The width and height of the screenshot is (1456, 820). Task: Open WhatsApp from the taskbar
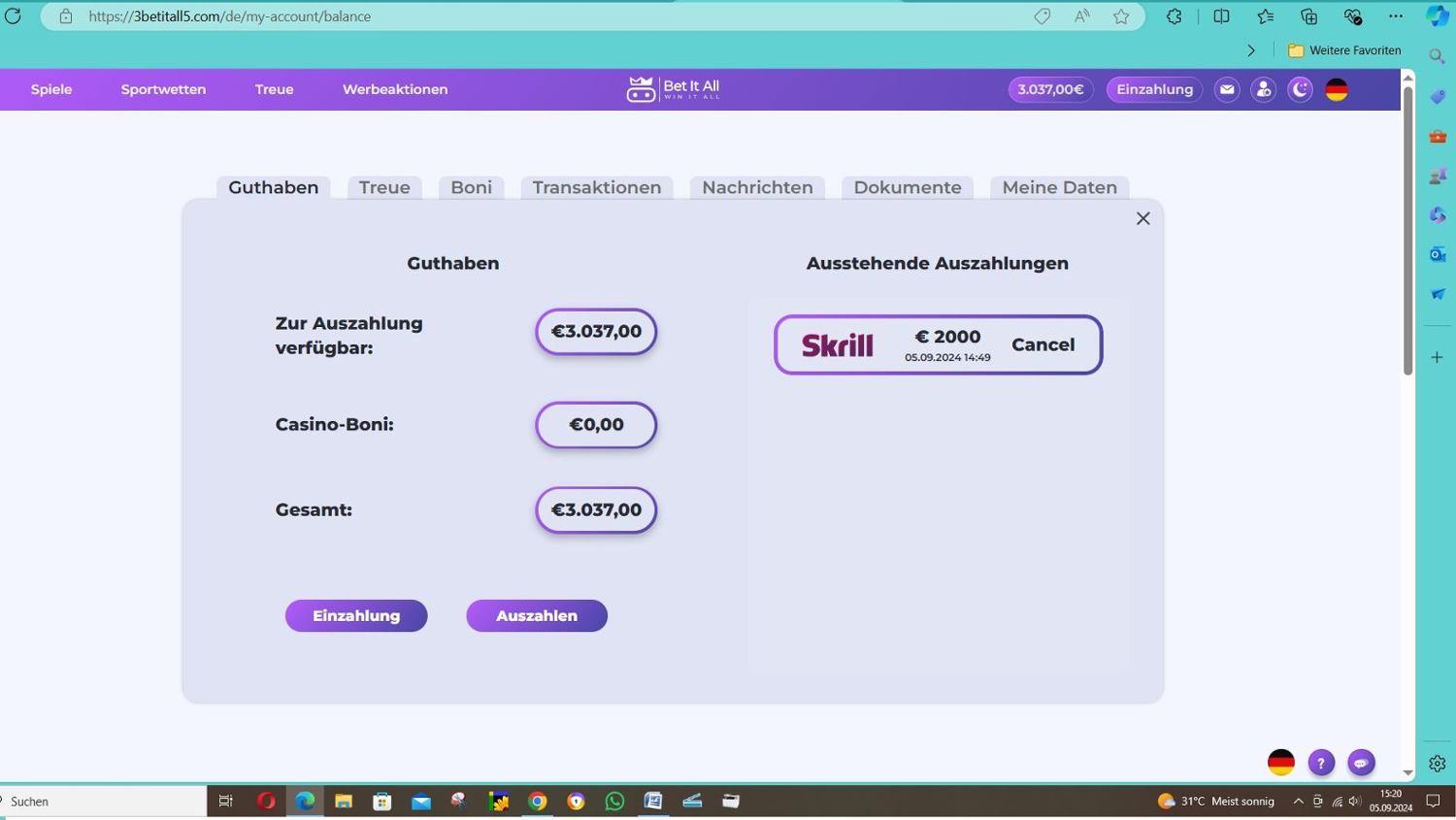pyautogui.click(x=614, y=801)
